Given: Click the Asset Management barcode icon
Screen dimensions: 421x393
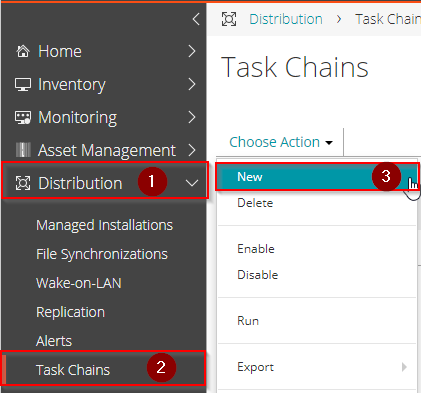Looking at the screenshot, I should pos(23,150).
